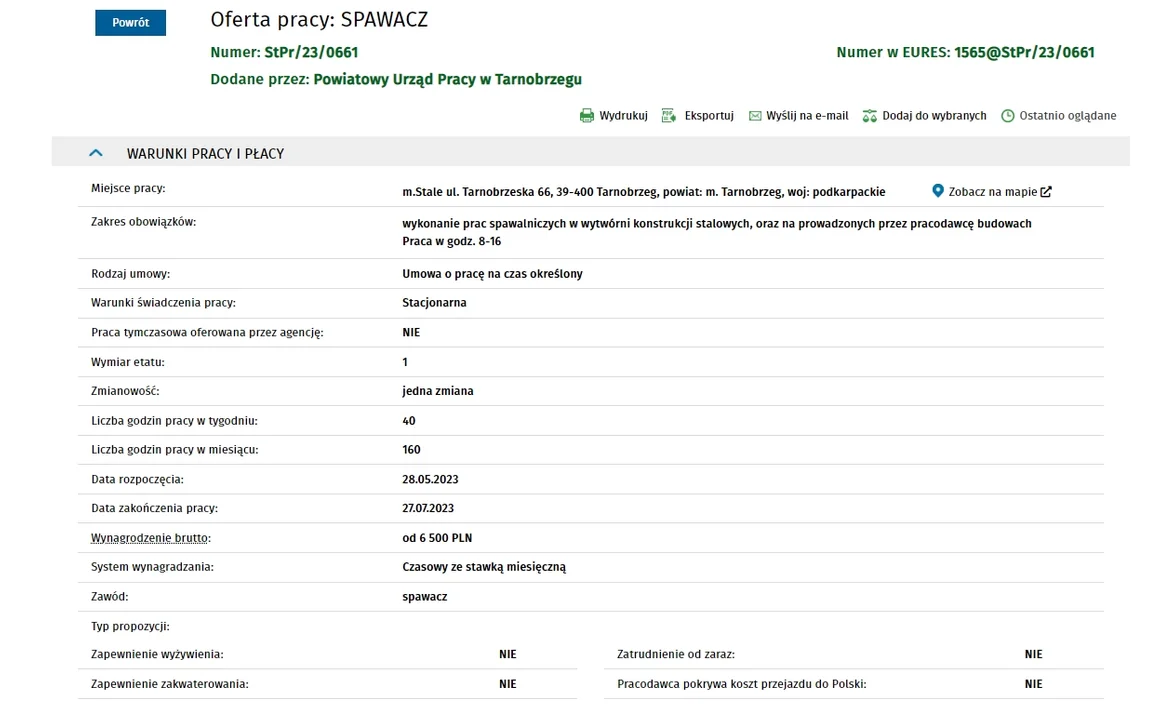
Task: Open the Wydrukuj link
Action: (x=623, y=115)
